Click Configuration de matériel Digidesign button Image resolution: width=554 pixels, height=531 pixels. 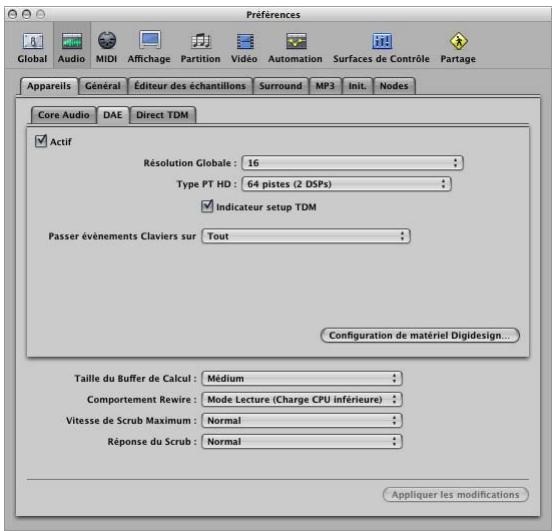[420, 335]
